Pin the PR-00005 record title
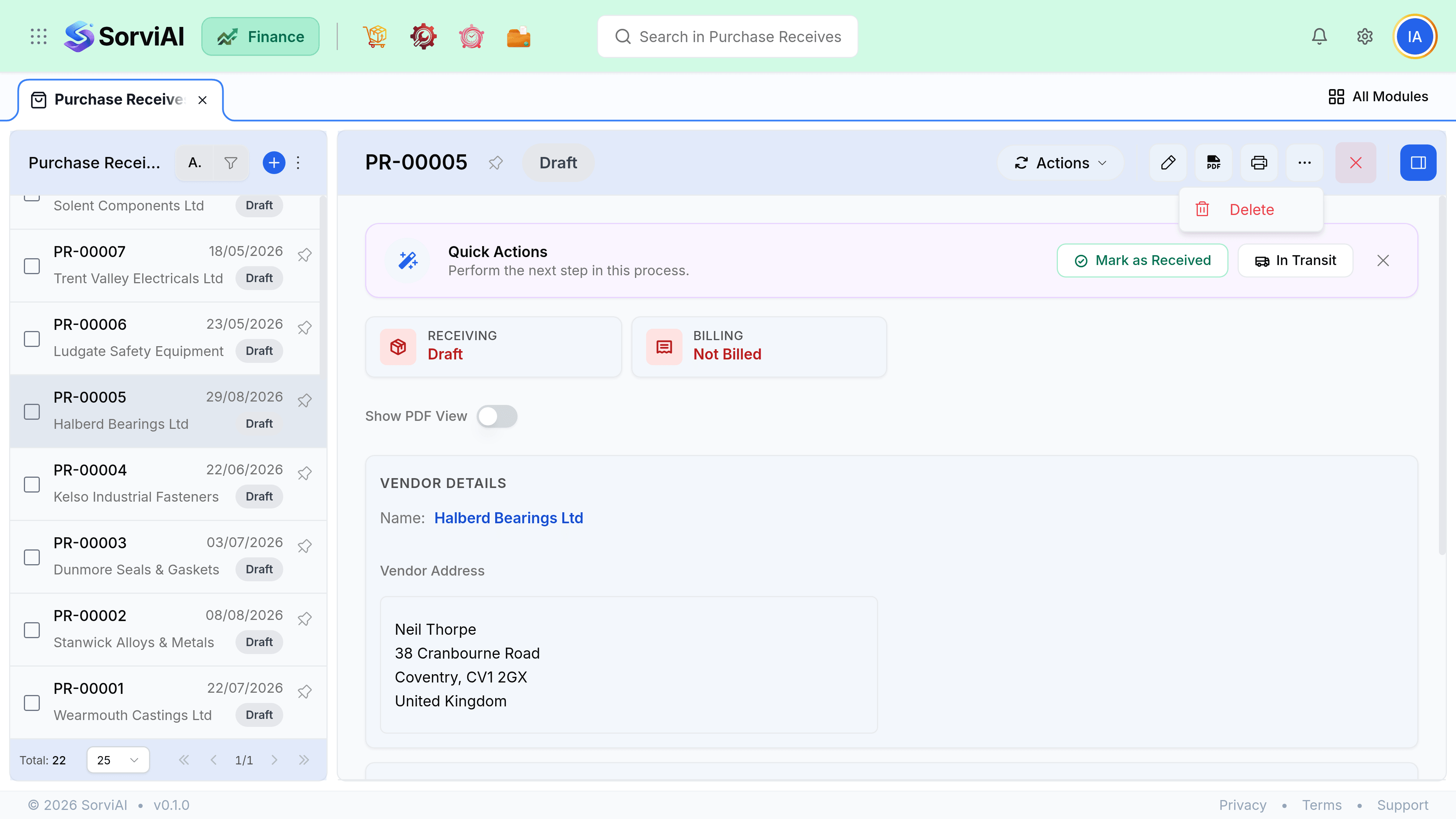Image resolution: width=1456 pixels, height=819 pixels. click(496, 163)
